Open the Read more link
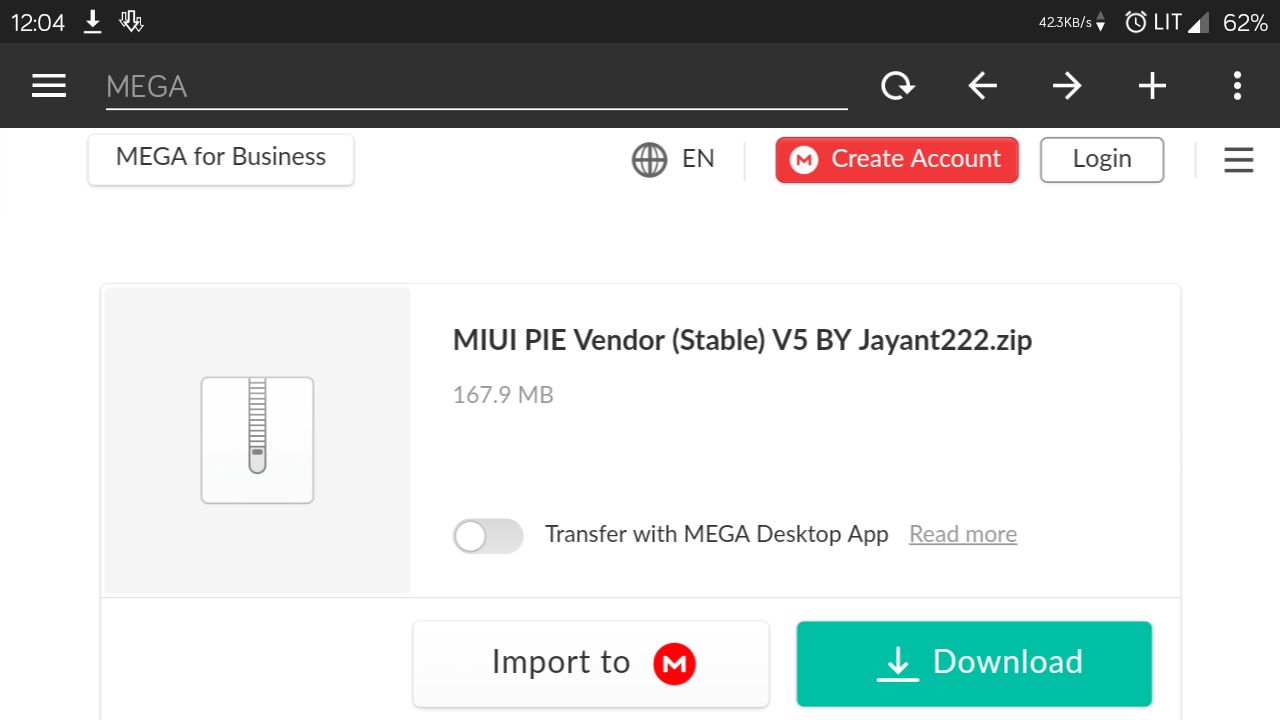 point(963,534)
